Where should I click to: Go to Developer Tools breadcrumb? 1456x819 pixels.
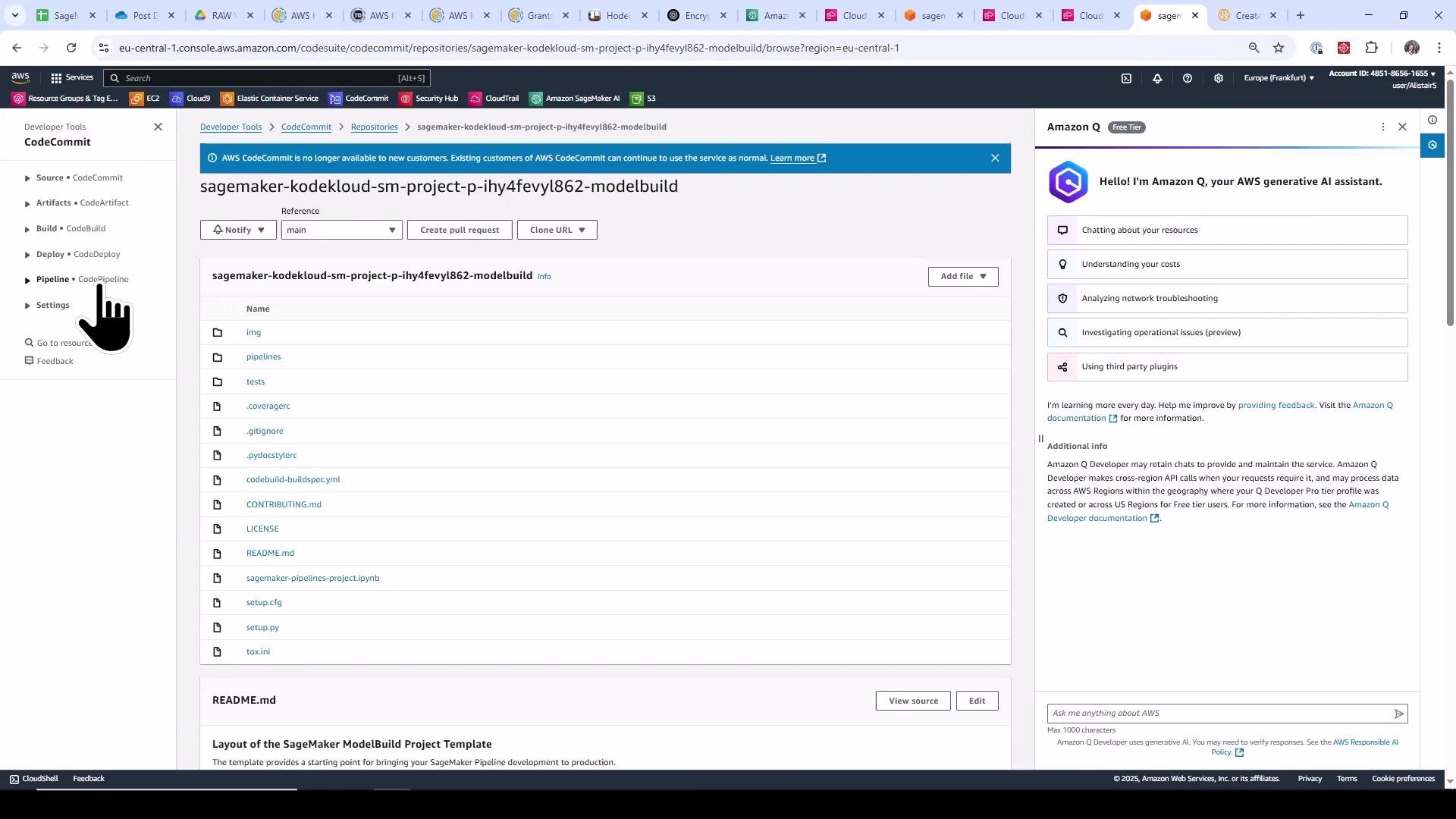click(231, 127)
